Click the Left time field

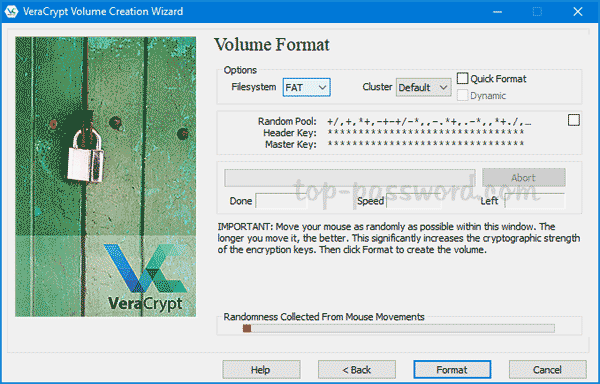[534, 201]
